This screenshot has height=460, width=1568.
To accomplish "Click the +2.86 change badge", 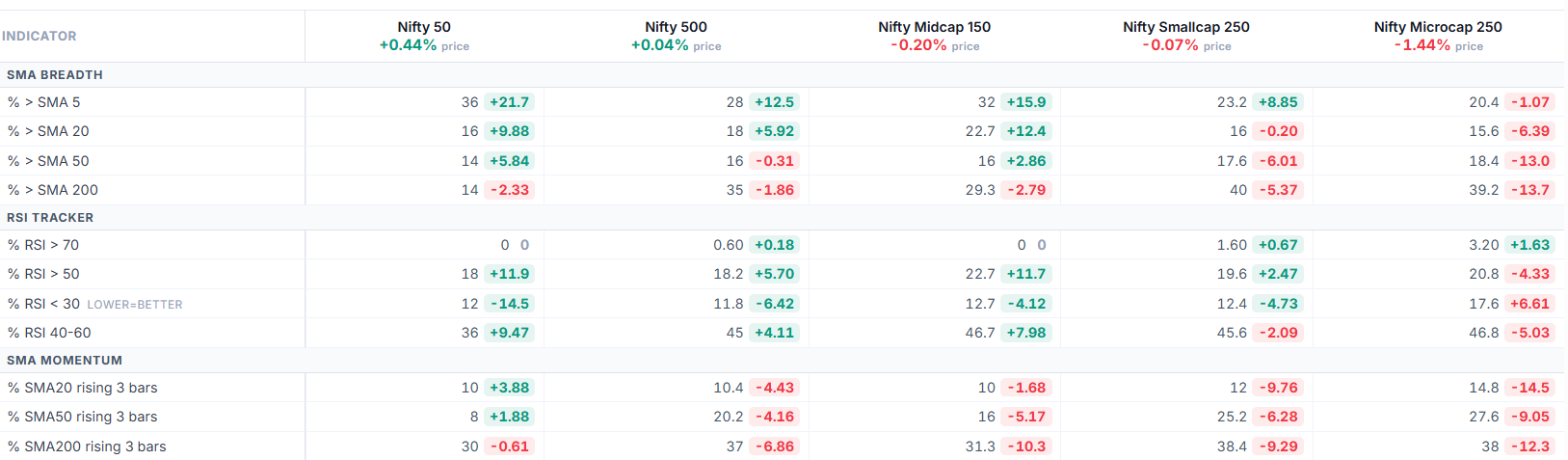I will pyautogui.click(x=1025, y=161).
